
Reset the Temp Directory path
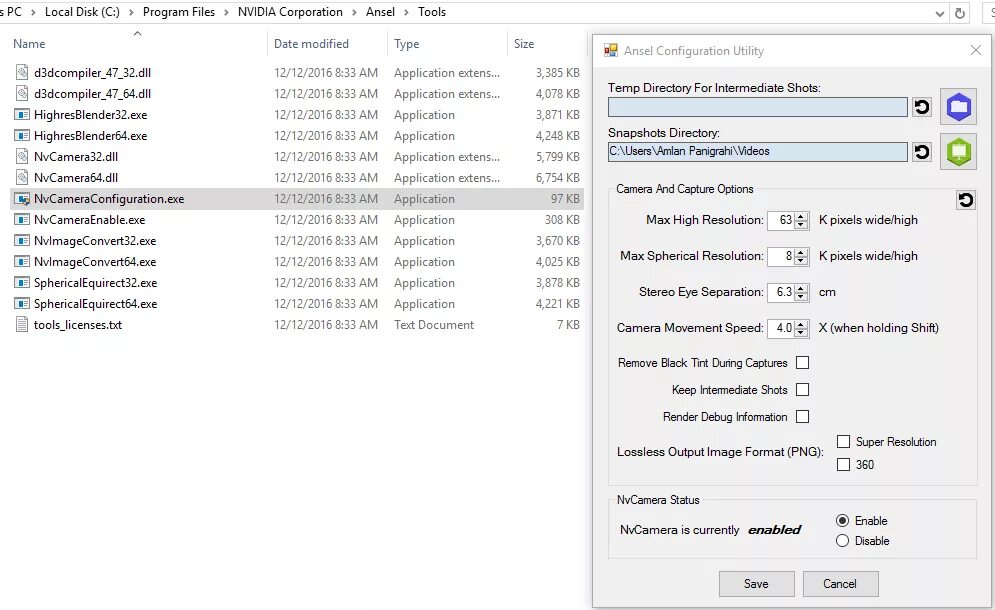tap(922, 107)
